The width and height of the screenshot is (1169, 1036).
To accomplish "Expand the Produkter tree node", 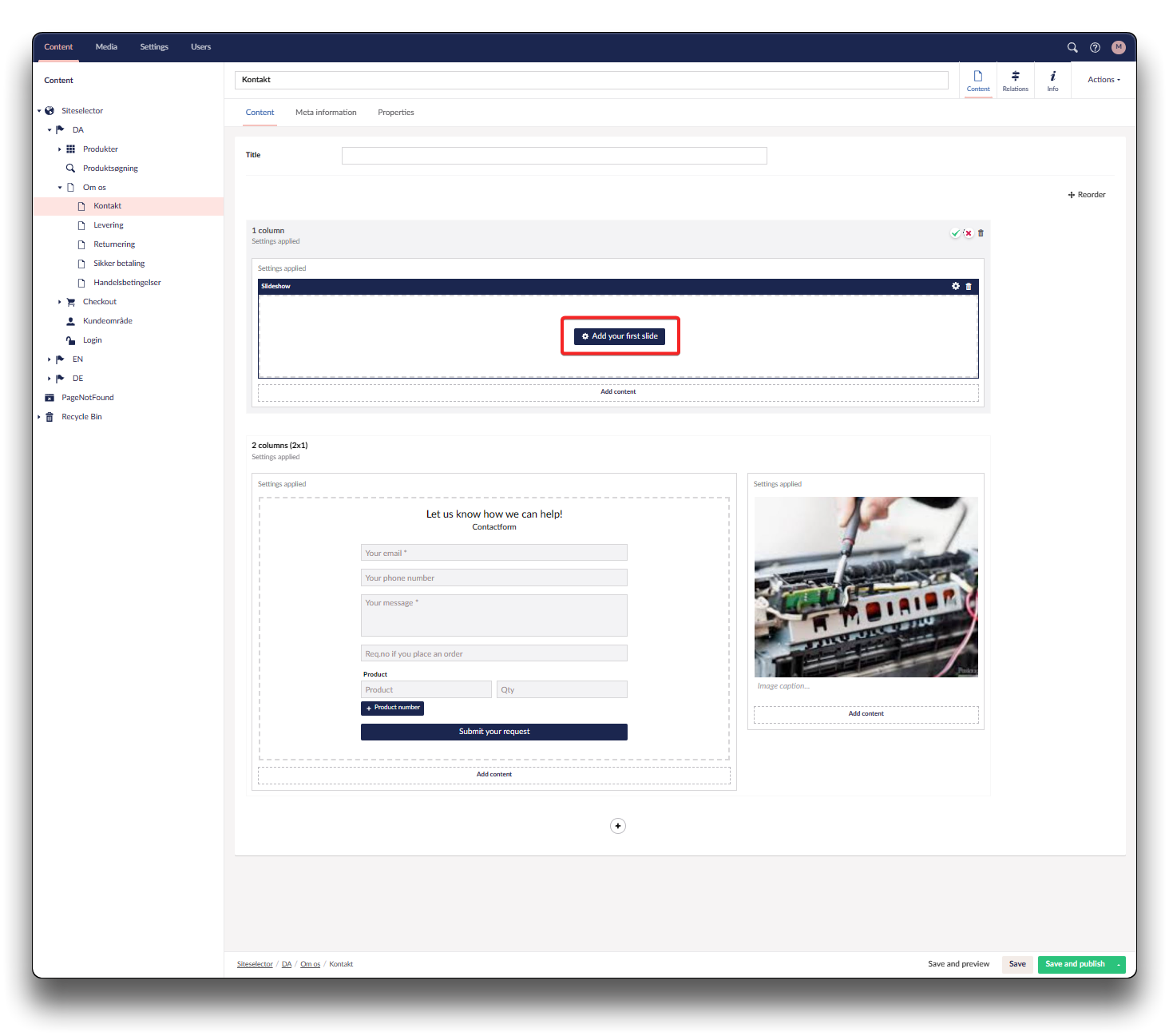I will point(60,149).
